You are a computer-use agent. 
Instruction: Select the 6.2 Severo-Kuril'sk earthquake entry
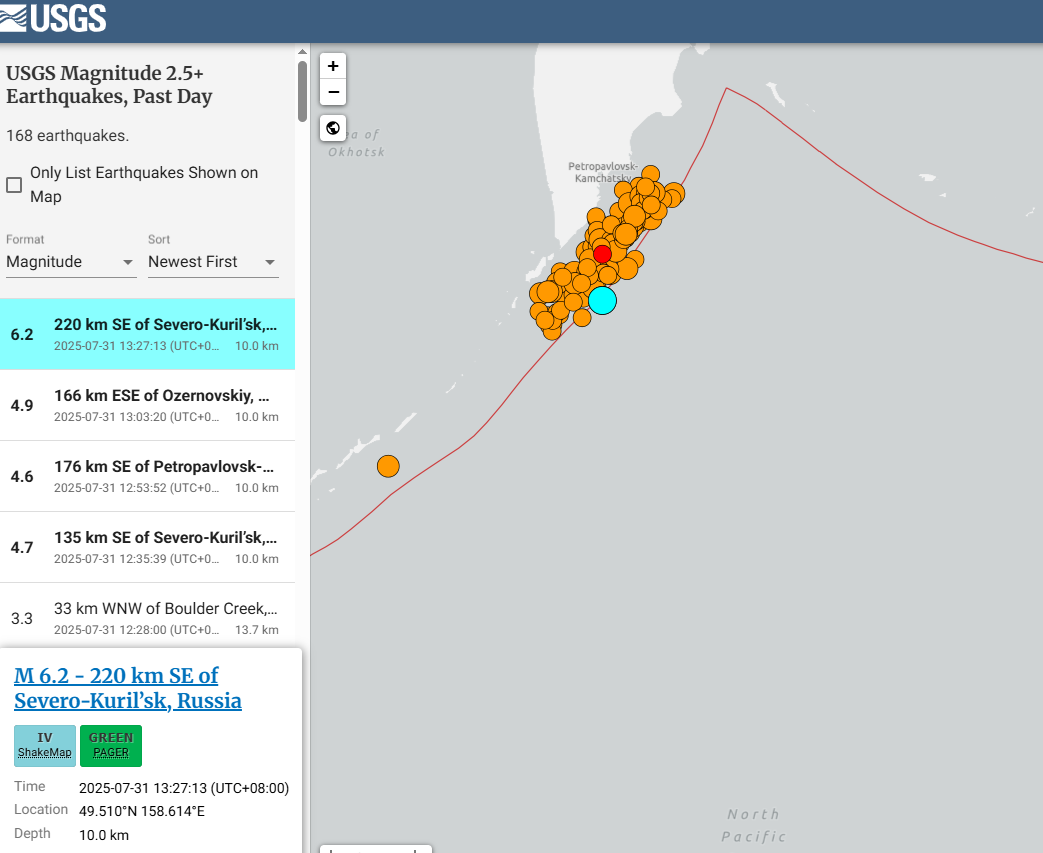[148, 334]
